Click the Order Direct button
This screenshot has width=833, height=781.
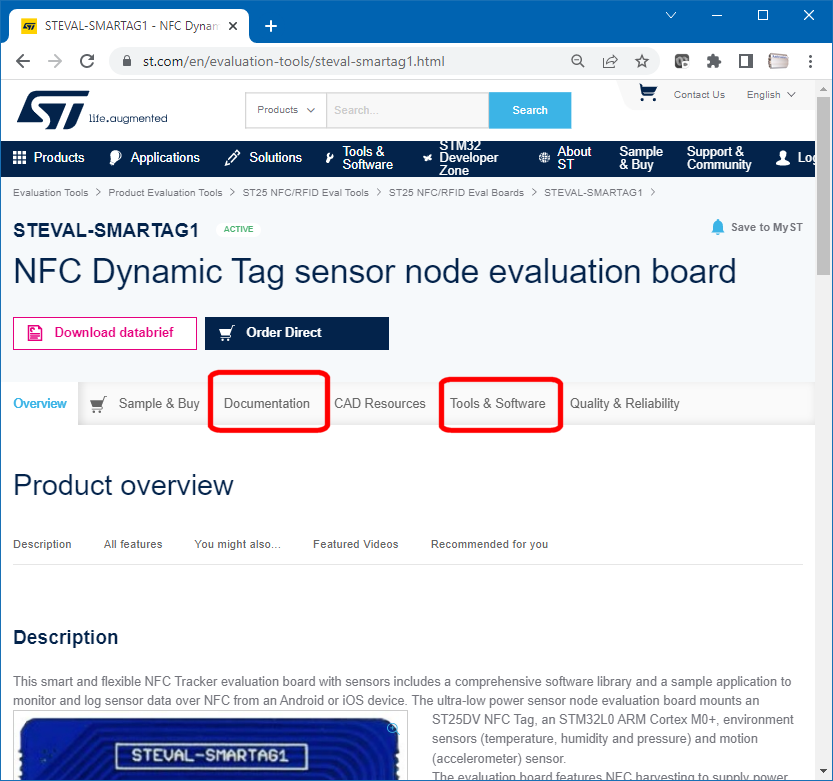click(x=297, y=333)
